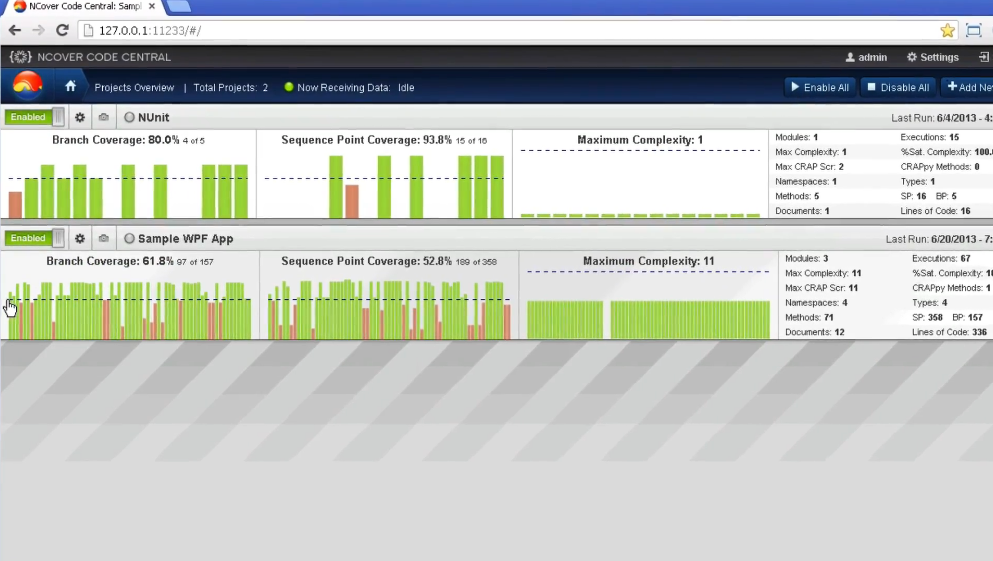Click the Sample WPF App Executions: 67 statistic

click(941, 258)
